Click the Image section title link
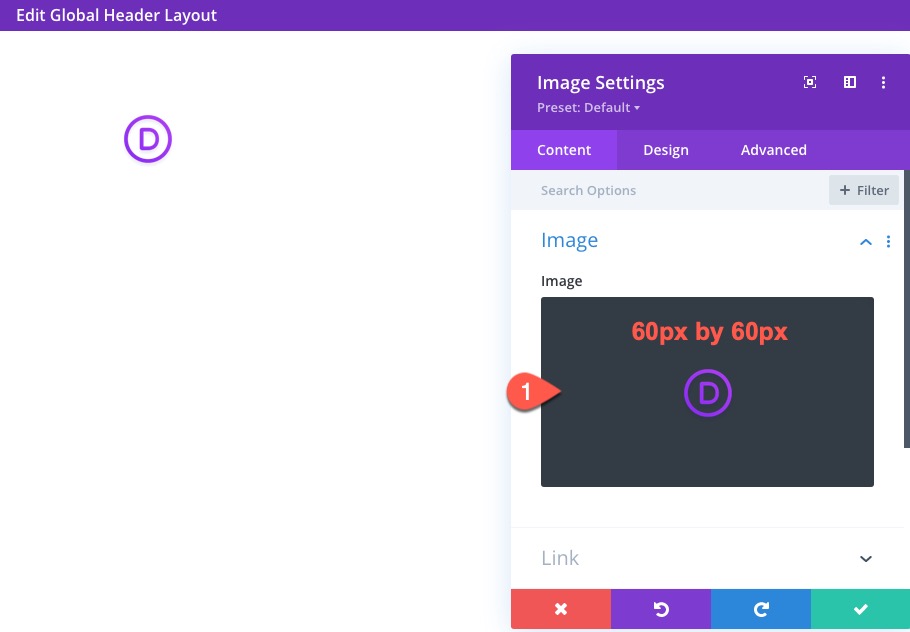Image resolution: width=910 pixels, height=632 pixels. [569, 240]
